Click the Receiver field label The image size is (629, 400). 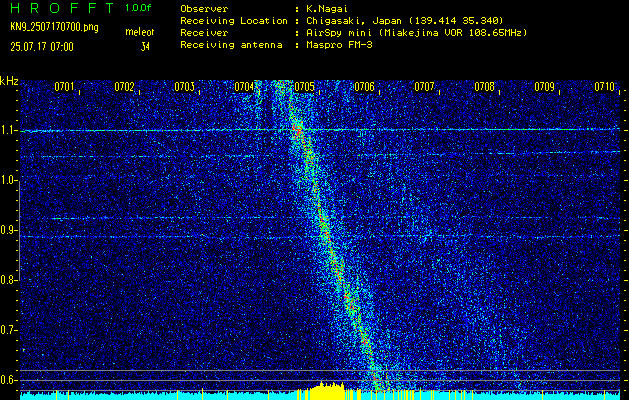[x=204, y=32]
